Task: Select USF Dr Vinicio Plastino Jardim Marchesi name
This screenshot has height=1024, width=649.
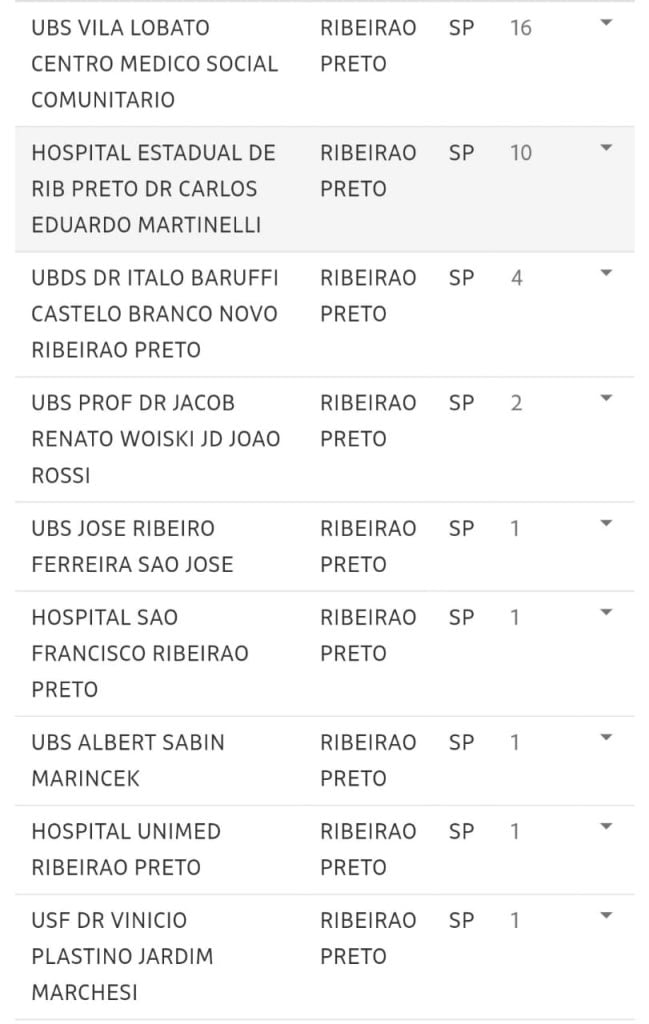Action: [122, 956]
